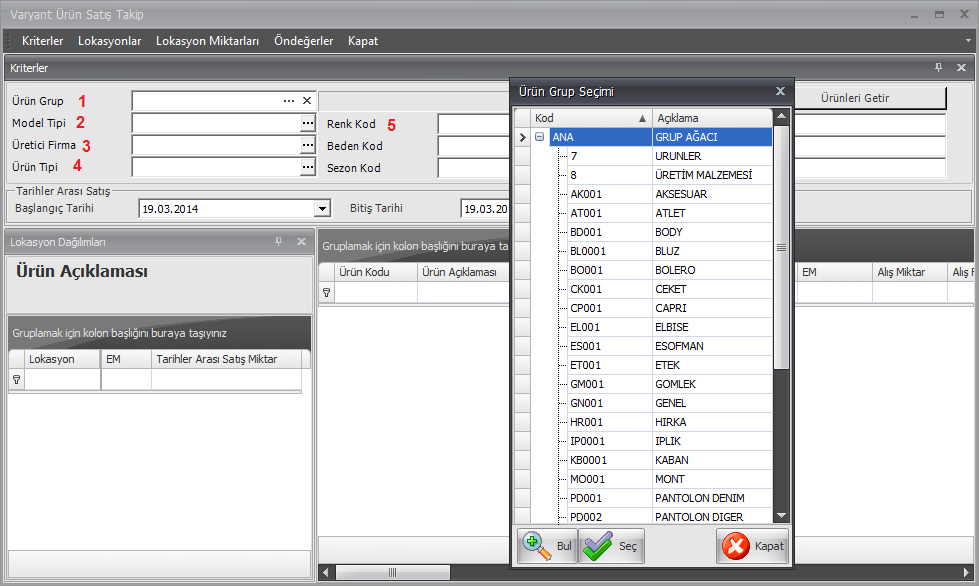The image size is (979, 586).
Task: Open the Üretici Firma lookup button
Action: [307, 145]
